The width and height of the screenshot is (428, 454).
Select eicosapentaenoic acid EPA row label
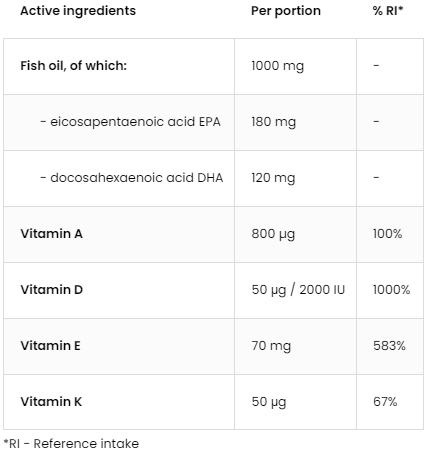pos(130,122)
